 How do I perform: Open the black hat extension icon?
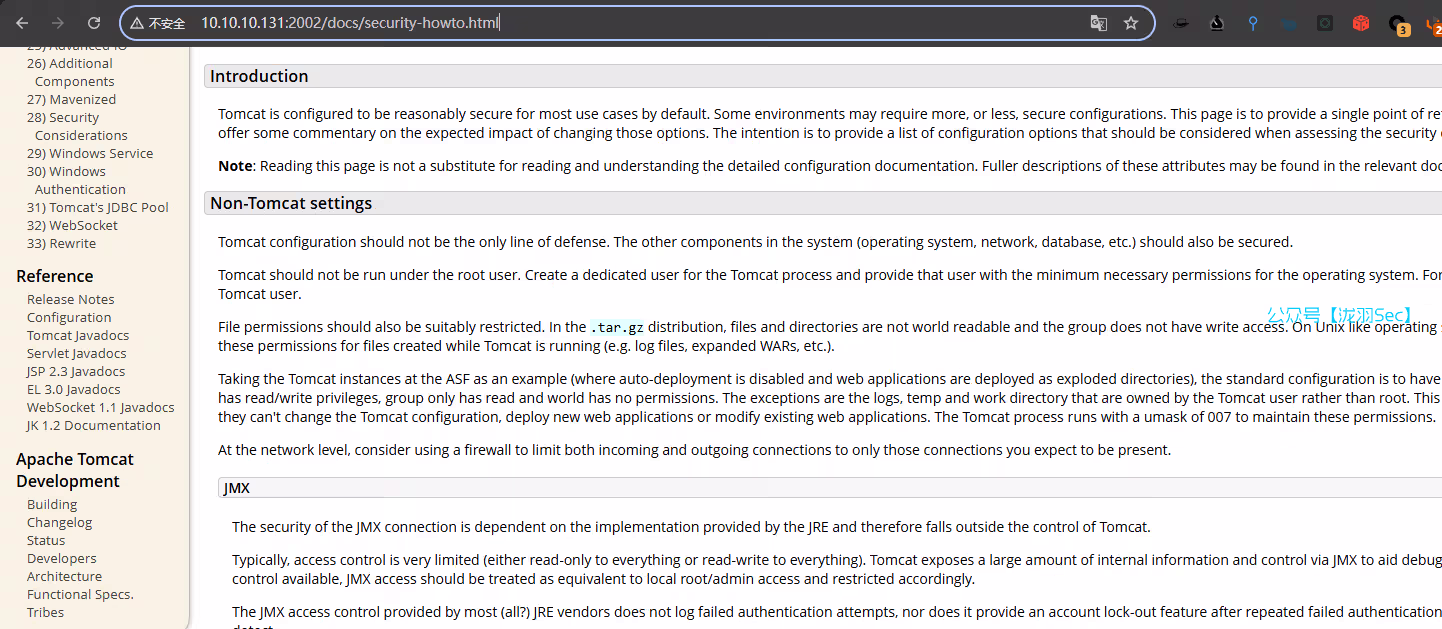pos(1181,23)
